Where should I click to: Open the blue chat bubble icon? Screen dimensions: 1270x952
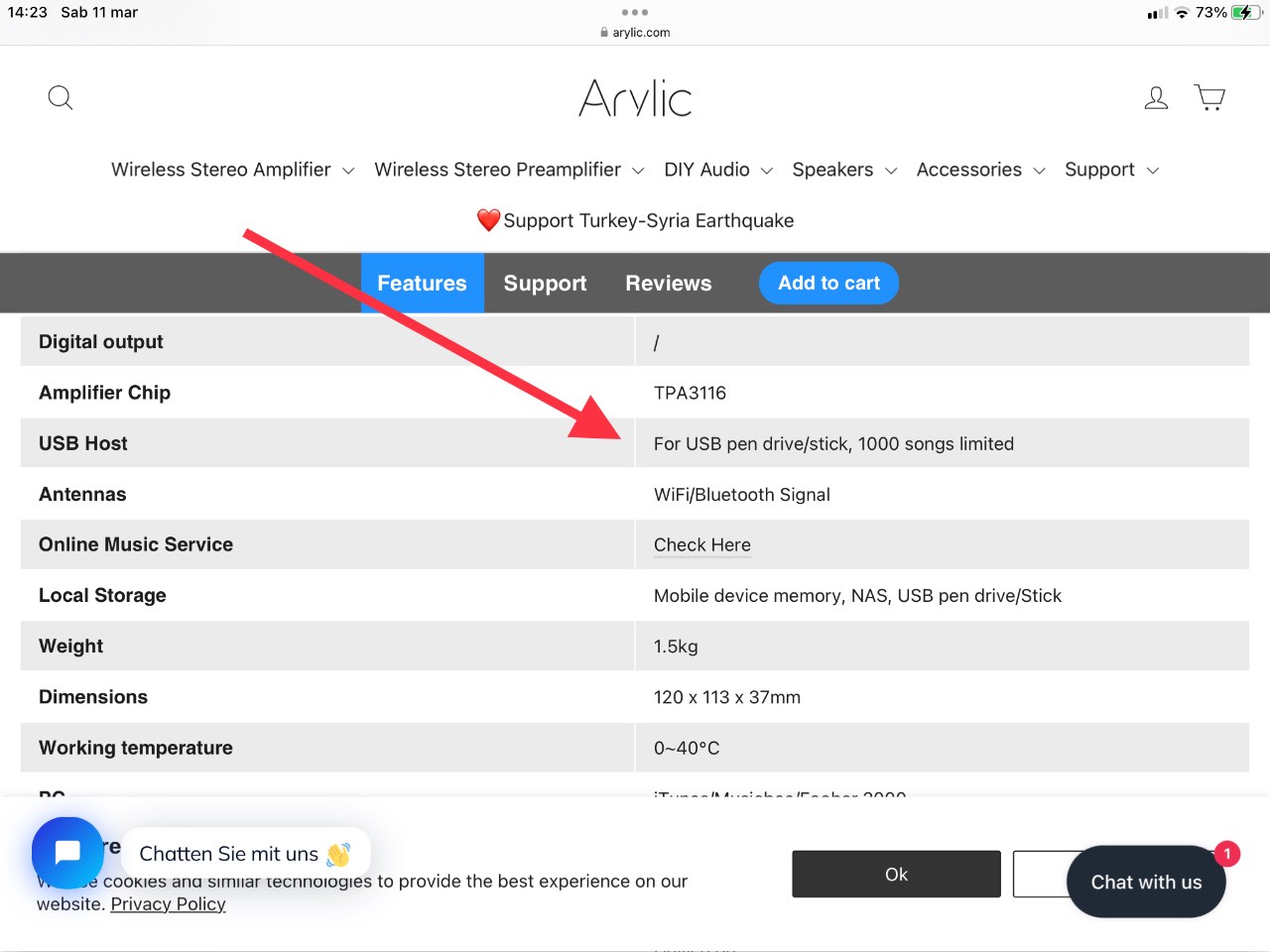click(67, 852)
